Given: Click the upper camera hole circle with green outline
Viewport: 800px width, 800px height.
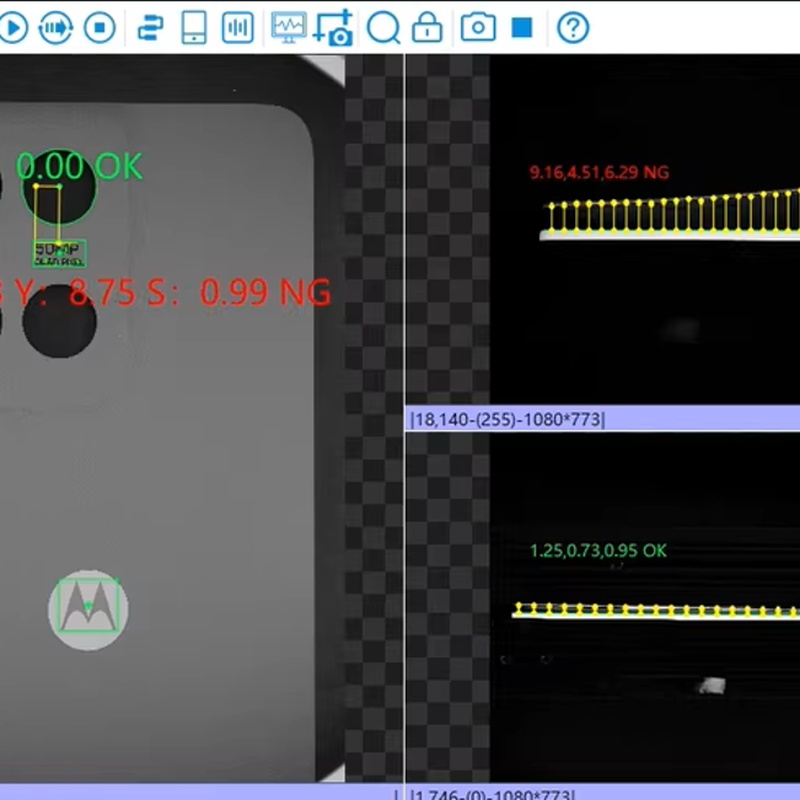Looking at the screenshot, I should [x=59, y=187].
